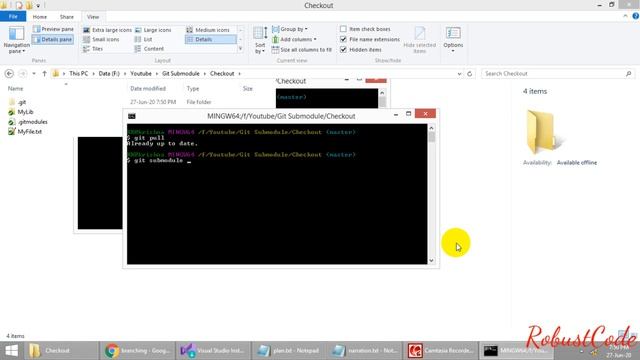Sort by Name column header
Image resolution: width=640 pixels, height=360 pixels.
(x=16, y=89)
